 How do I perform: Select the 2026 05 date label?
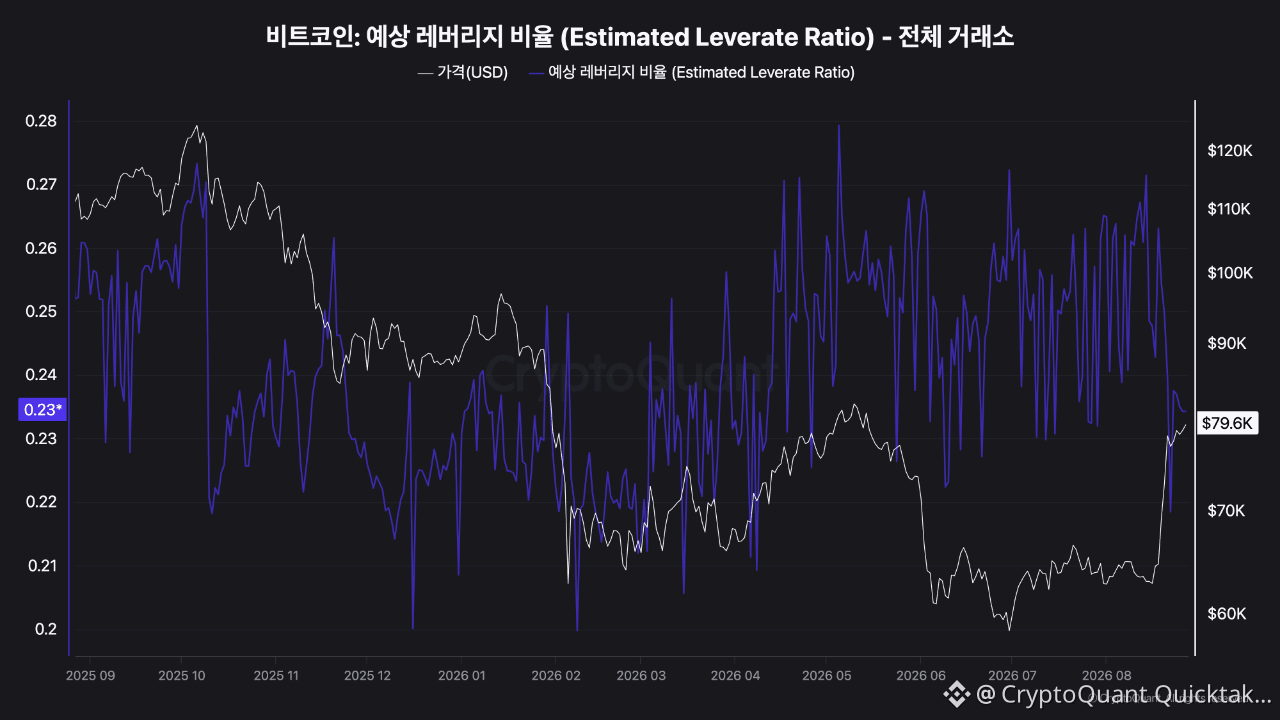coord(828,676)
